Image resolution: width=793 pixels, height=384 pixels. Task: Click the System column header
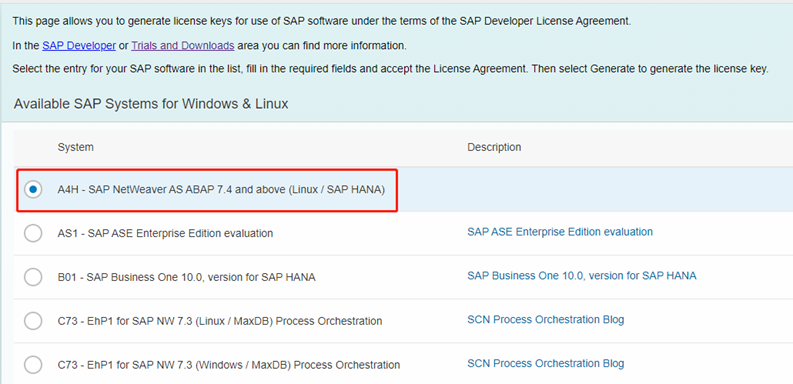tap(75, 147)
